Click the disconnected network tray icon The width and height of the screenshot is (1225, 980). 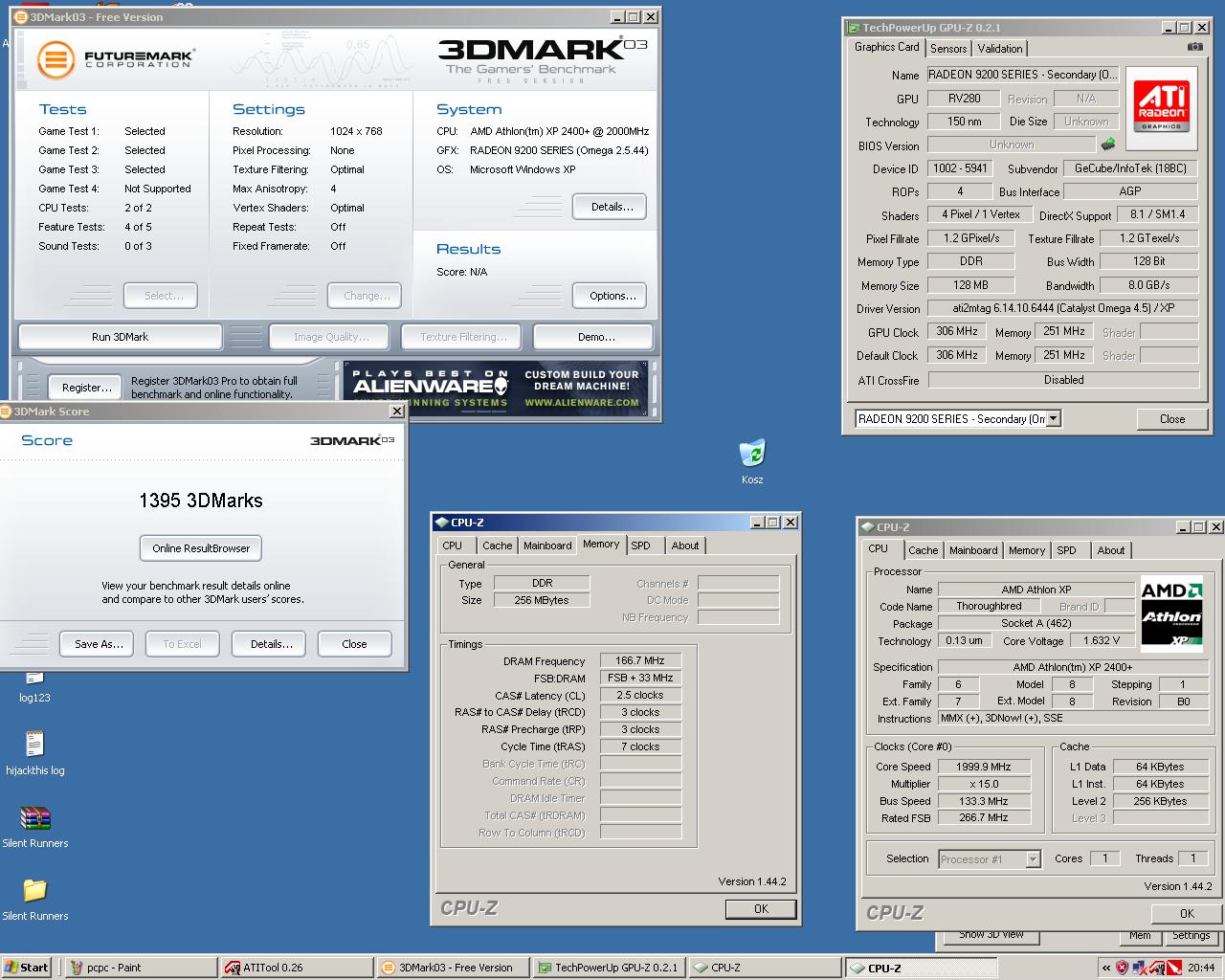click(1139, 968)
